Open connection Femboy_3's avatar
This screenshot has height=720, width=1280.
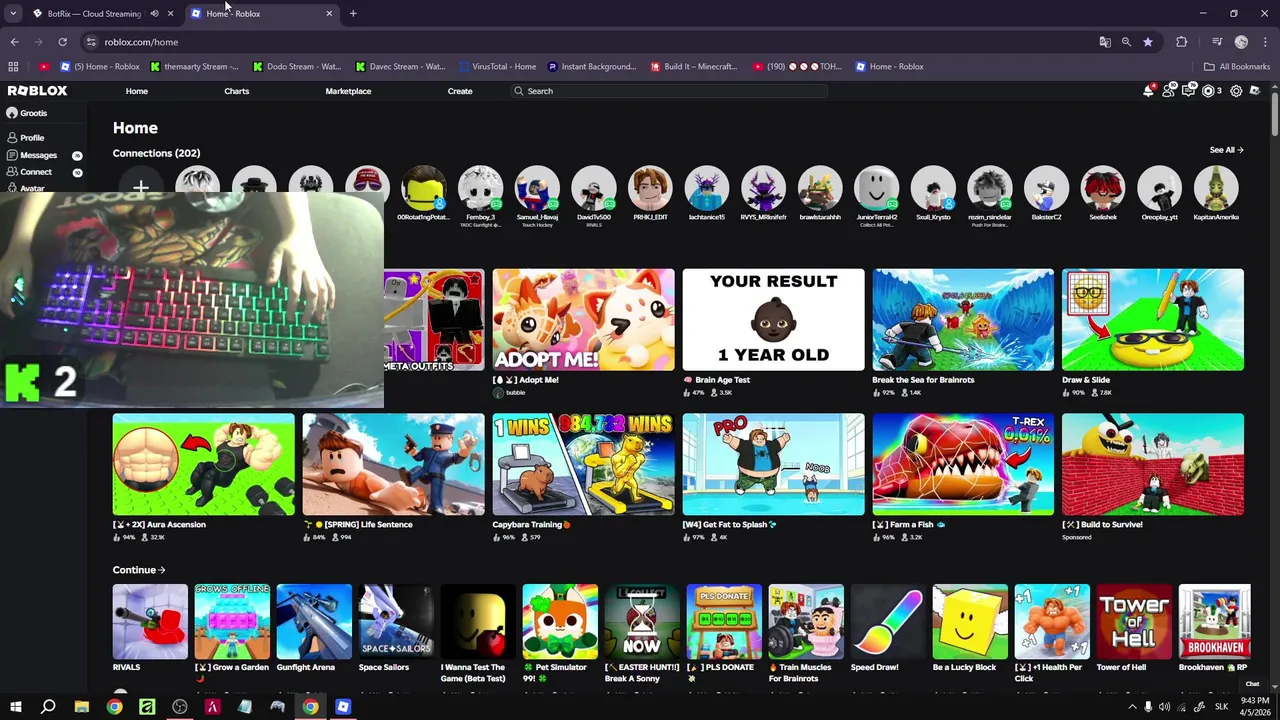click(480, 188)
